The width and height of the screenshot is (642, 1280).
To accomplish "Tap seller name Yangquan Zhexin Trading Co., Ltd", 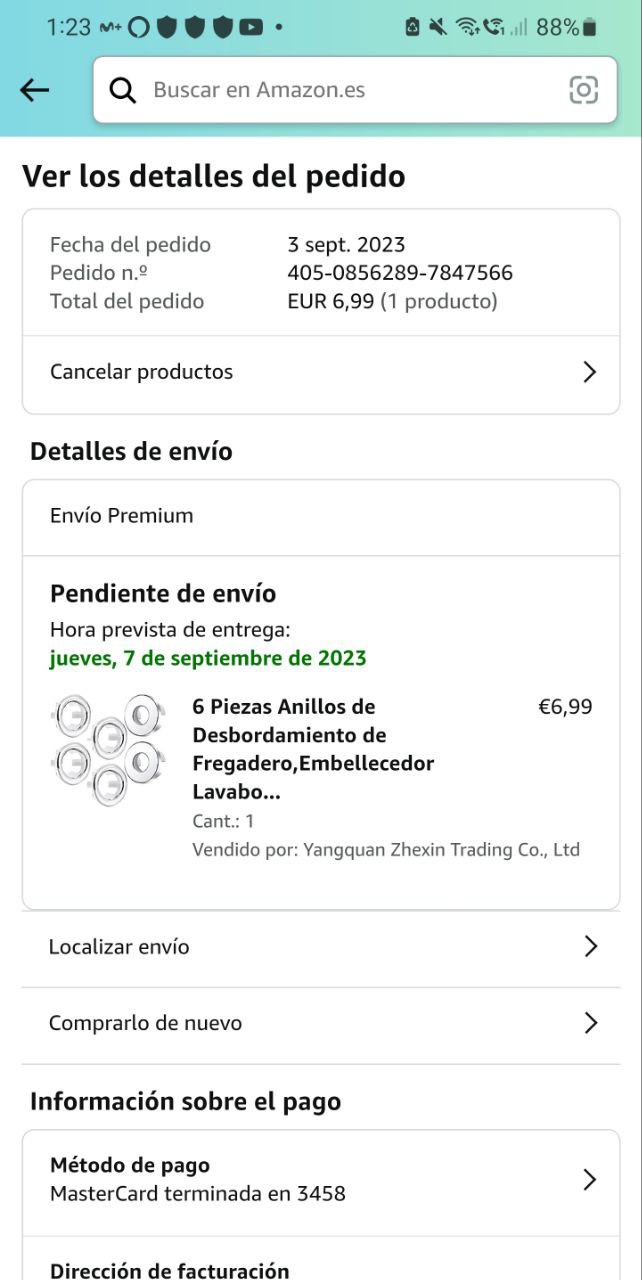I will [x=441, y=850].
